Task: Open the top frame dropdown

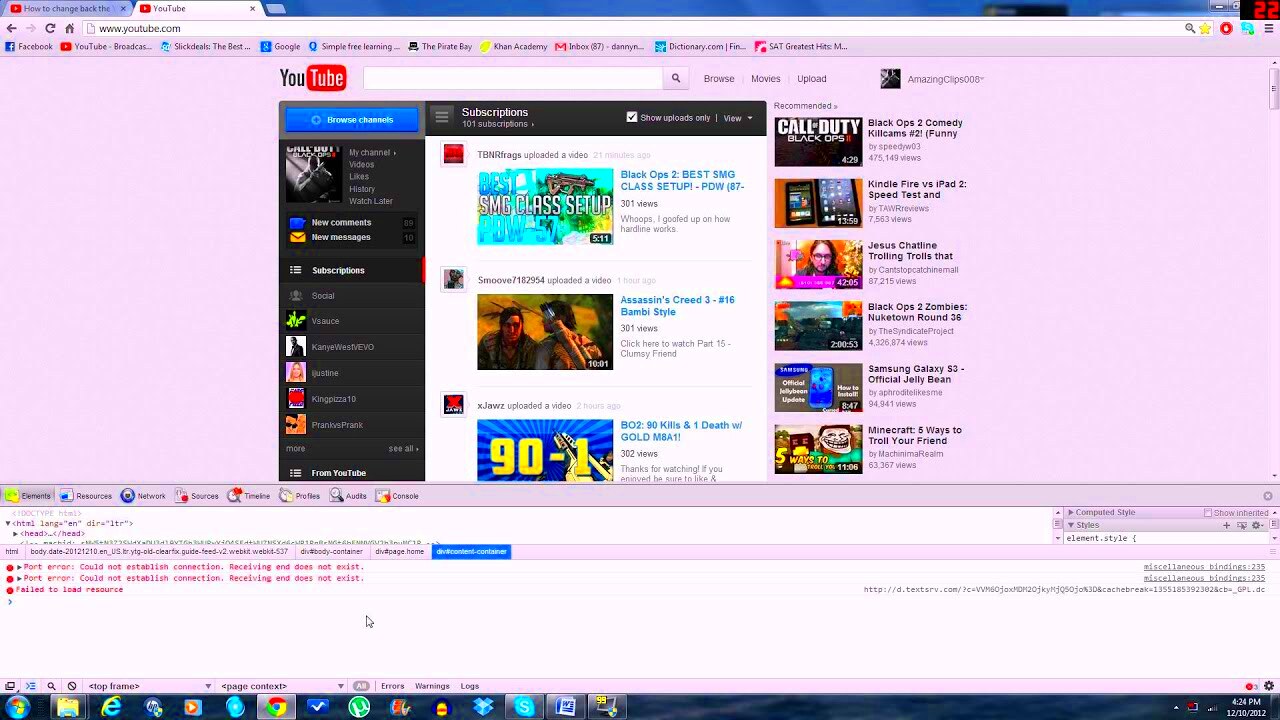Action: coord(150,686)
